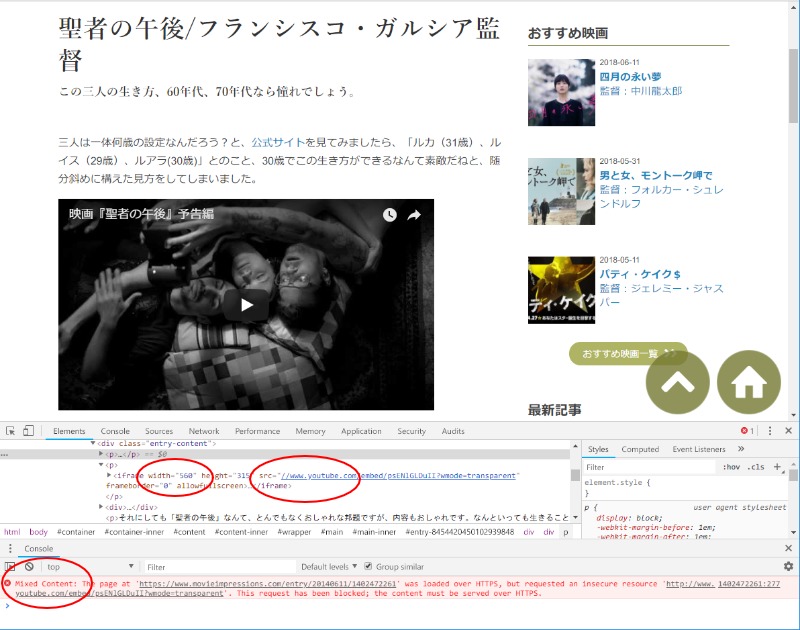Click the モントーク岬で thumbnail image
This screenshot has width=800, height=630.
pyautogui.click(x=561, y=191)
